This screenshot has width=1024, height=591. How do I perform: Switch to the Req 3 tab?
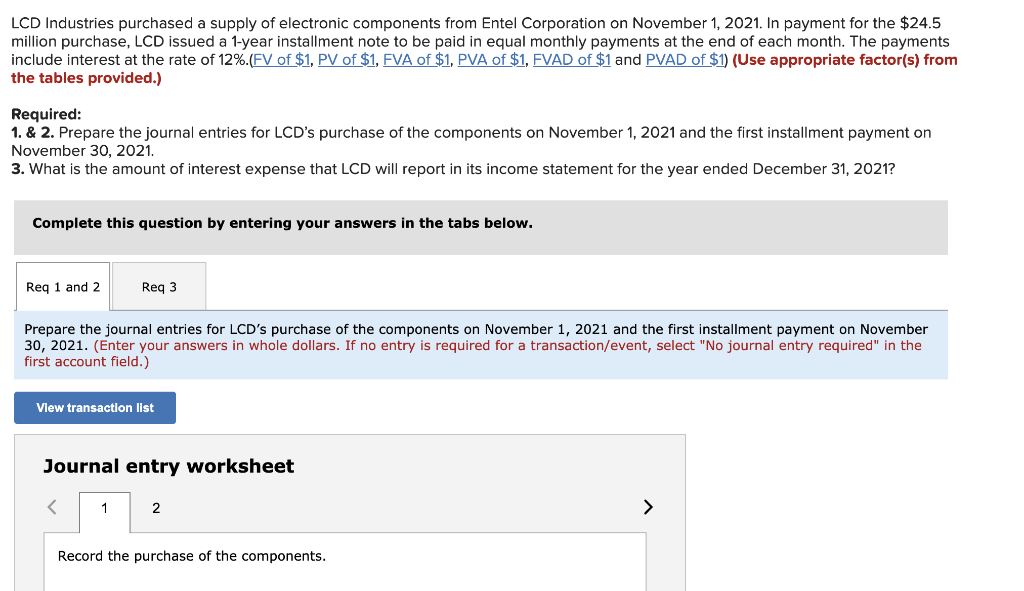pos(159,286)
